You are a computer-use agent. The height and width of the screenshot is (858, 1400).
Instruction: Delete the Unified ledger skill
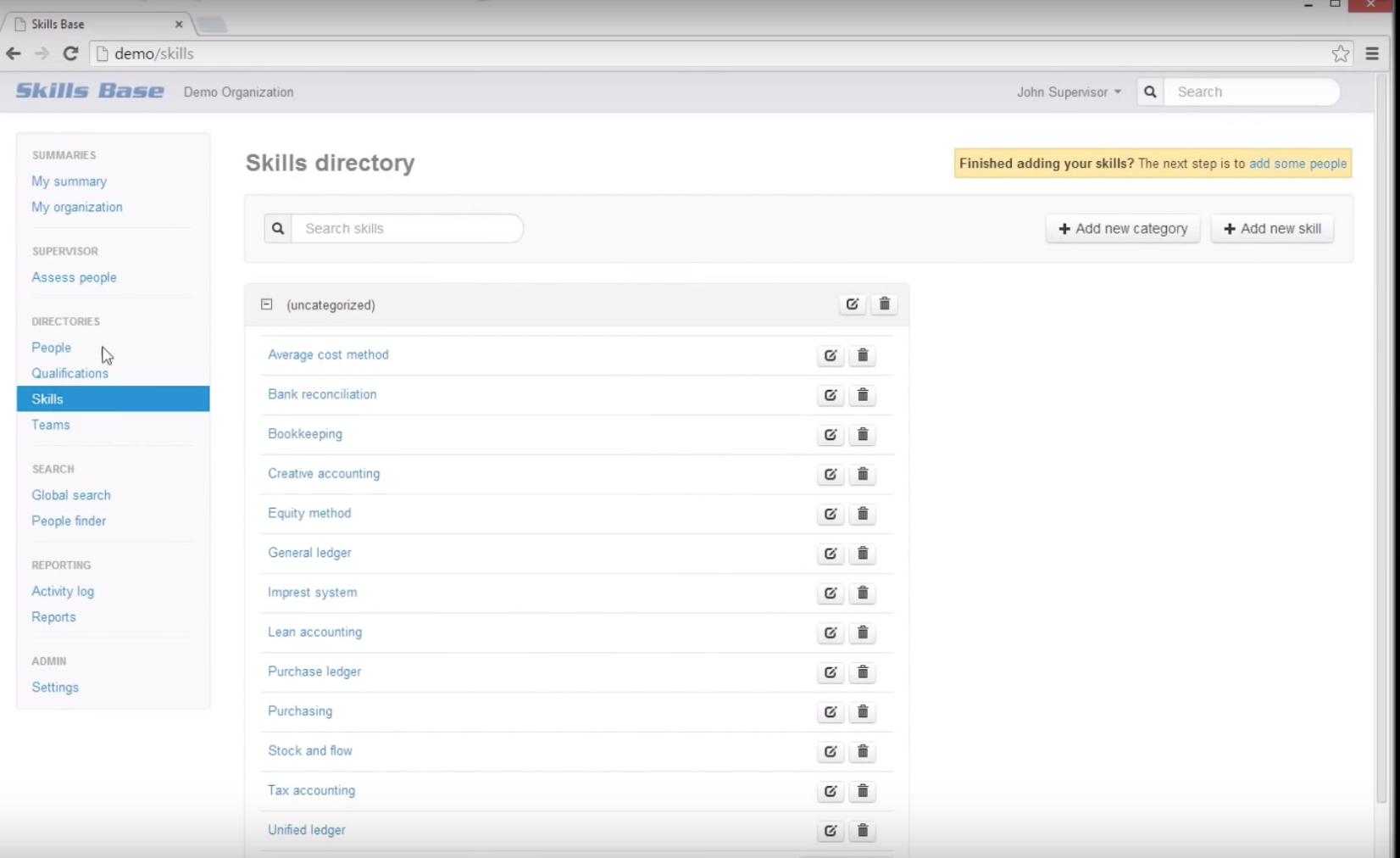(x=863, y=831)
